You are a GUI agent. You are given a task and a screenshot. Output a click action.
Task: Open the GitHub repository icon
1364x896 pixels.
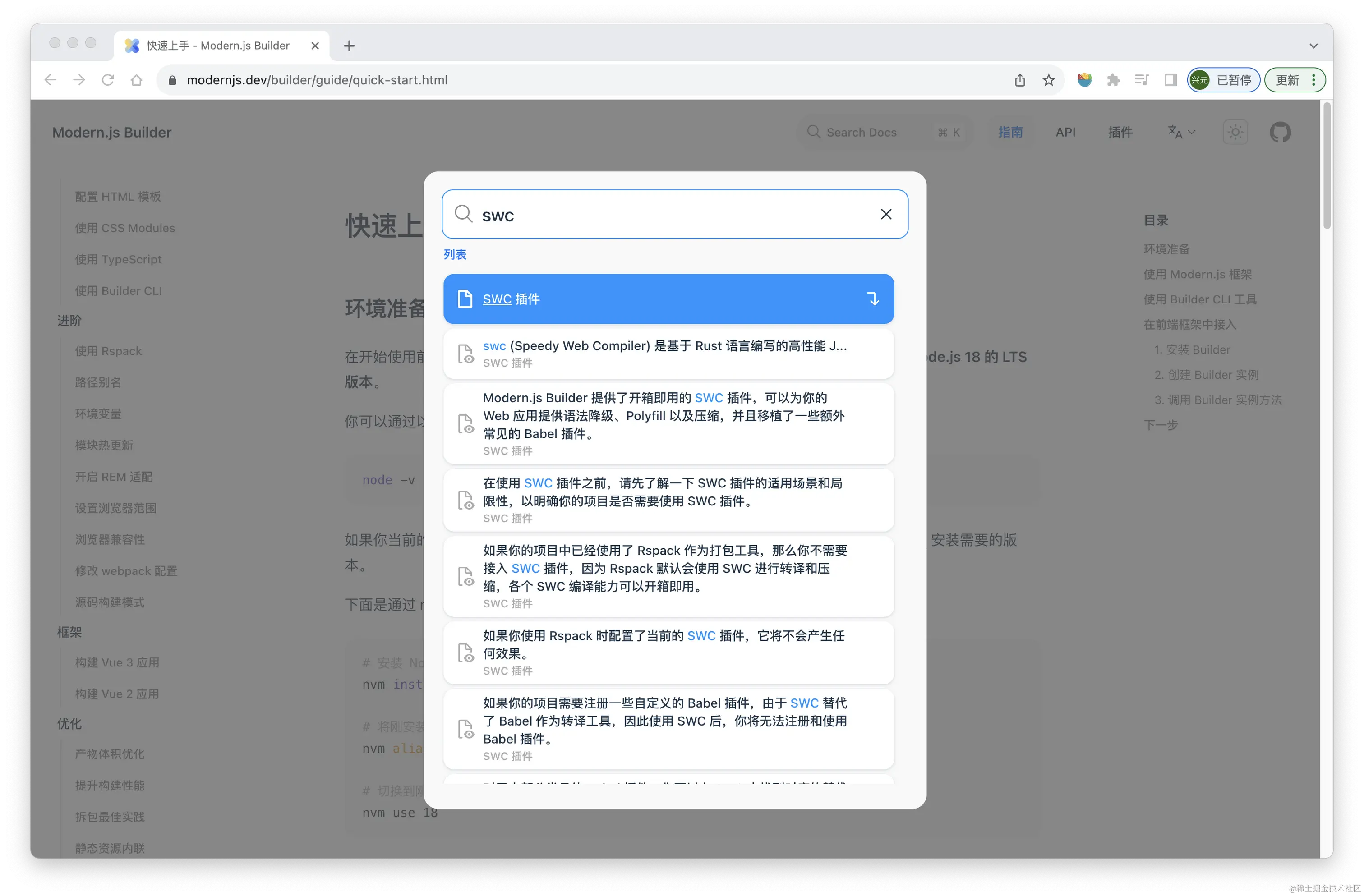(x=1280, y=132)
